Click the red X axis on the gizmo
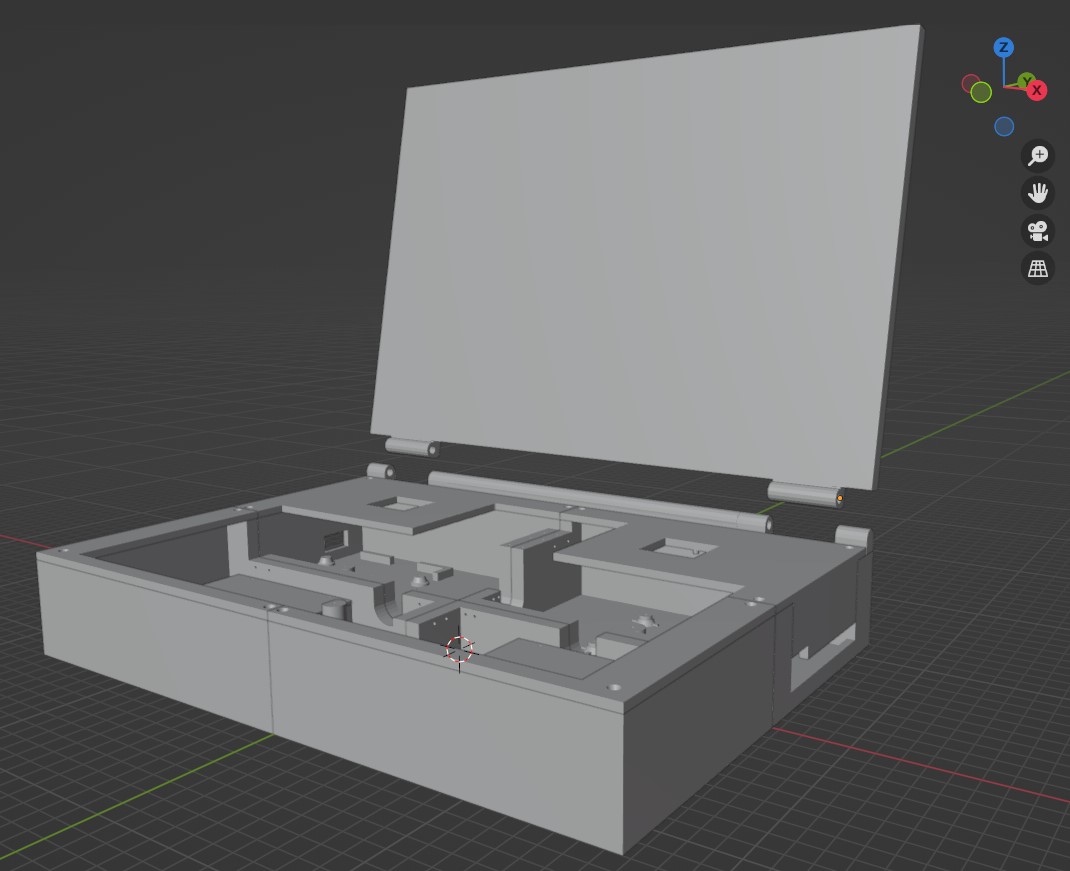 [x=1037, y=90]
